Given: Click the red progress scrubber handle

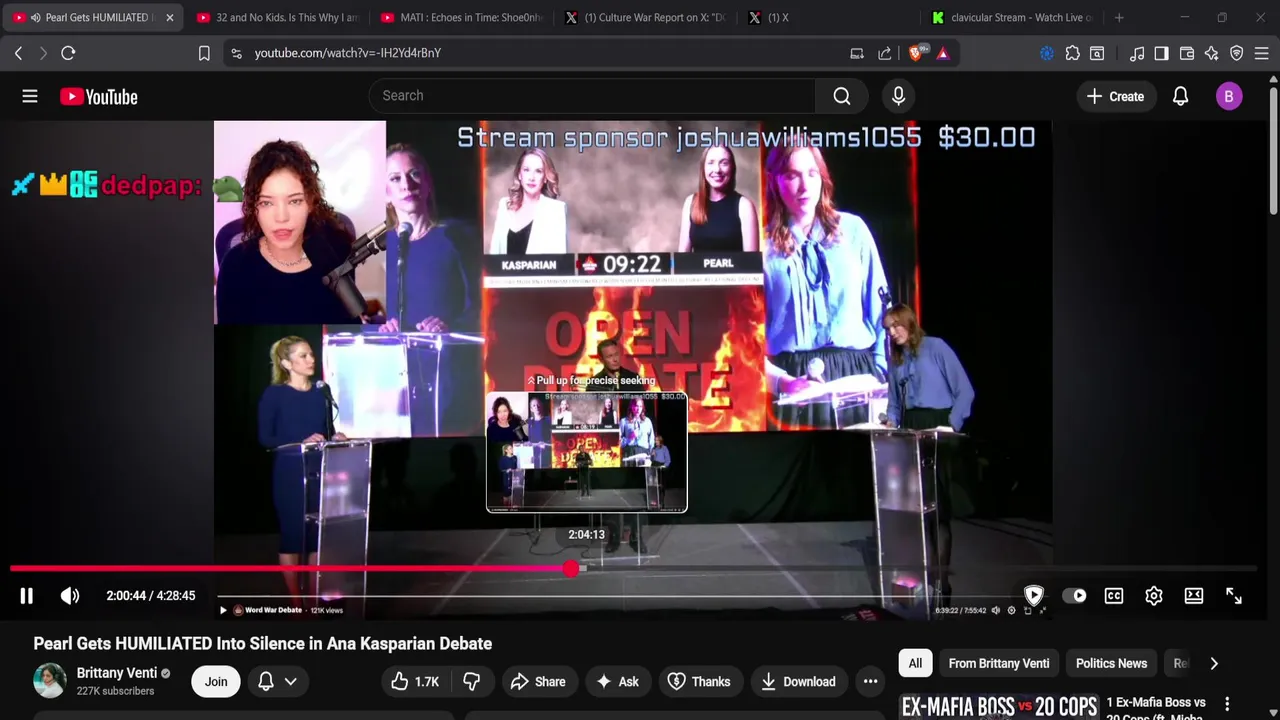Looking at the screenshot, I should click(x=571, y=568).
